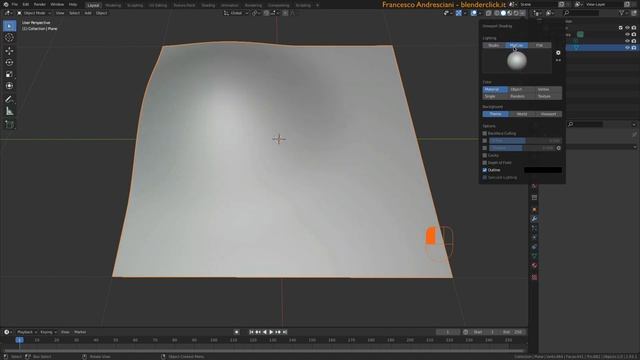Toggle viewport overlays icon

pyautogui.click(x=473, y=13)
